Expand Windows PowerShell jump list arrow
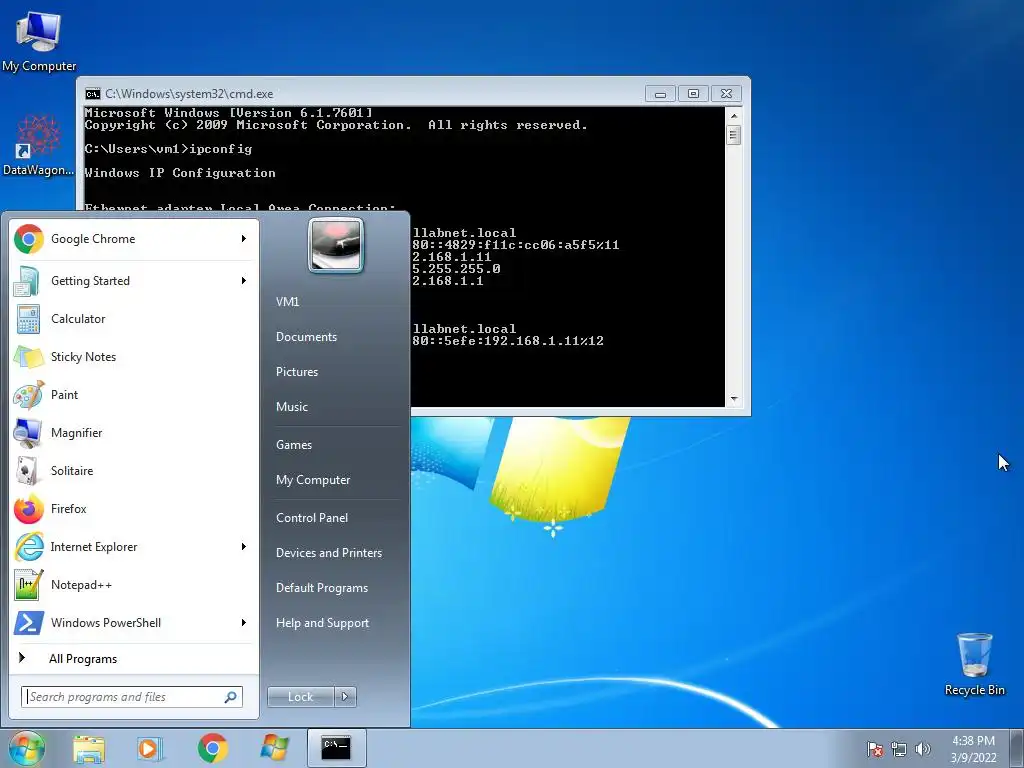1024x768 pixels. 244,622
